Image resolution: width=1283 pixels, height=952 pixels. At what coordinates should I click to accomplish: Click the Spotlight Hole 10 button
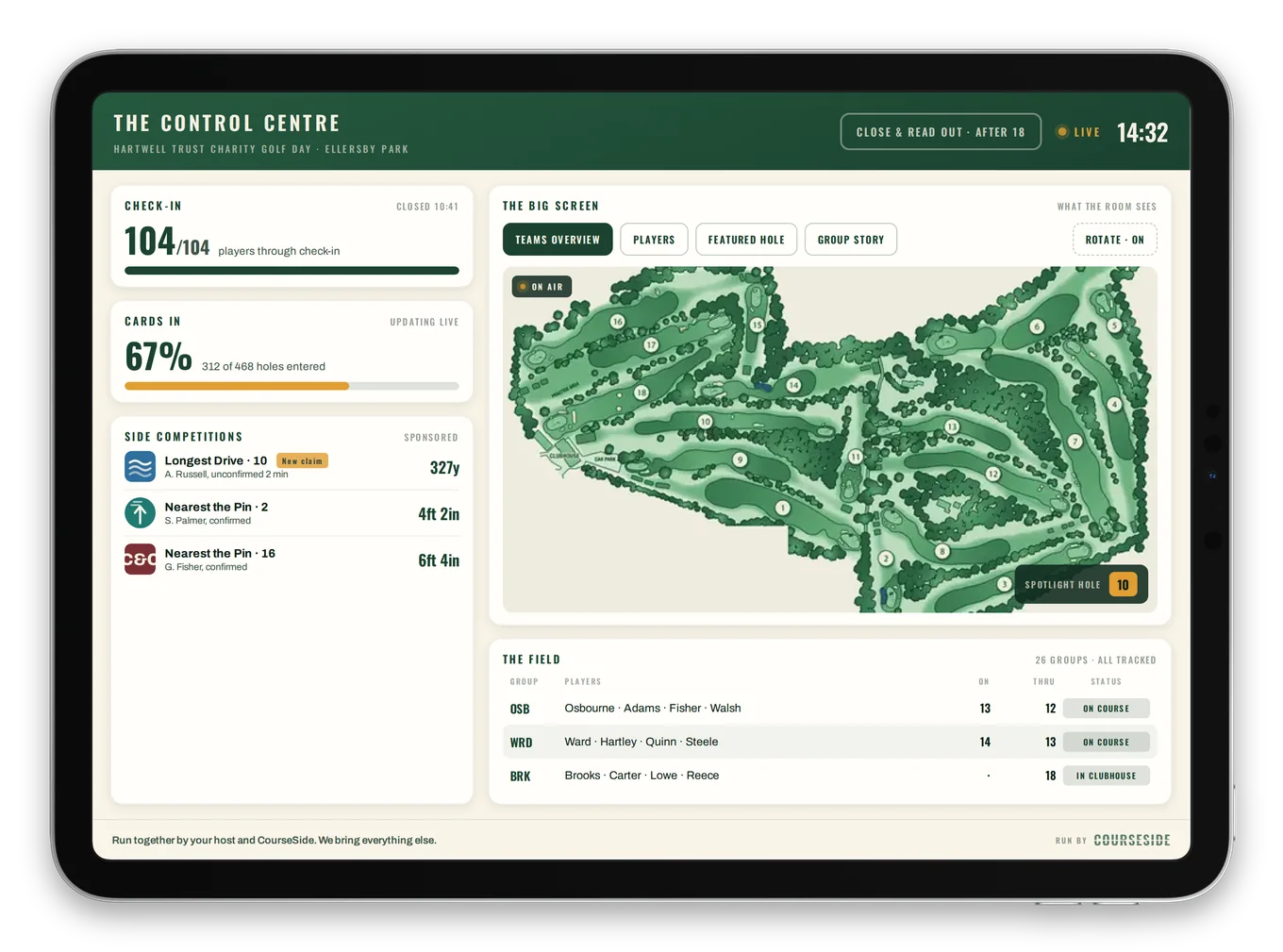point(1081,585)
